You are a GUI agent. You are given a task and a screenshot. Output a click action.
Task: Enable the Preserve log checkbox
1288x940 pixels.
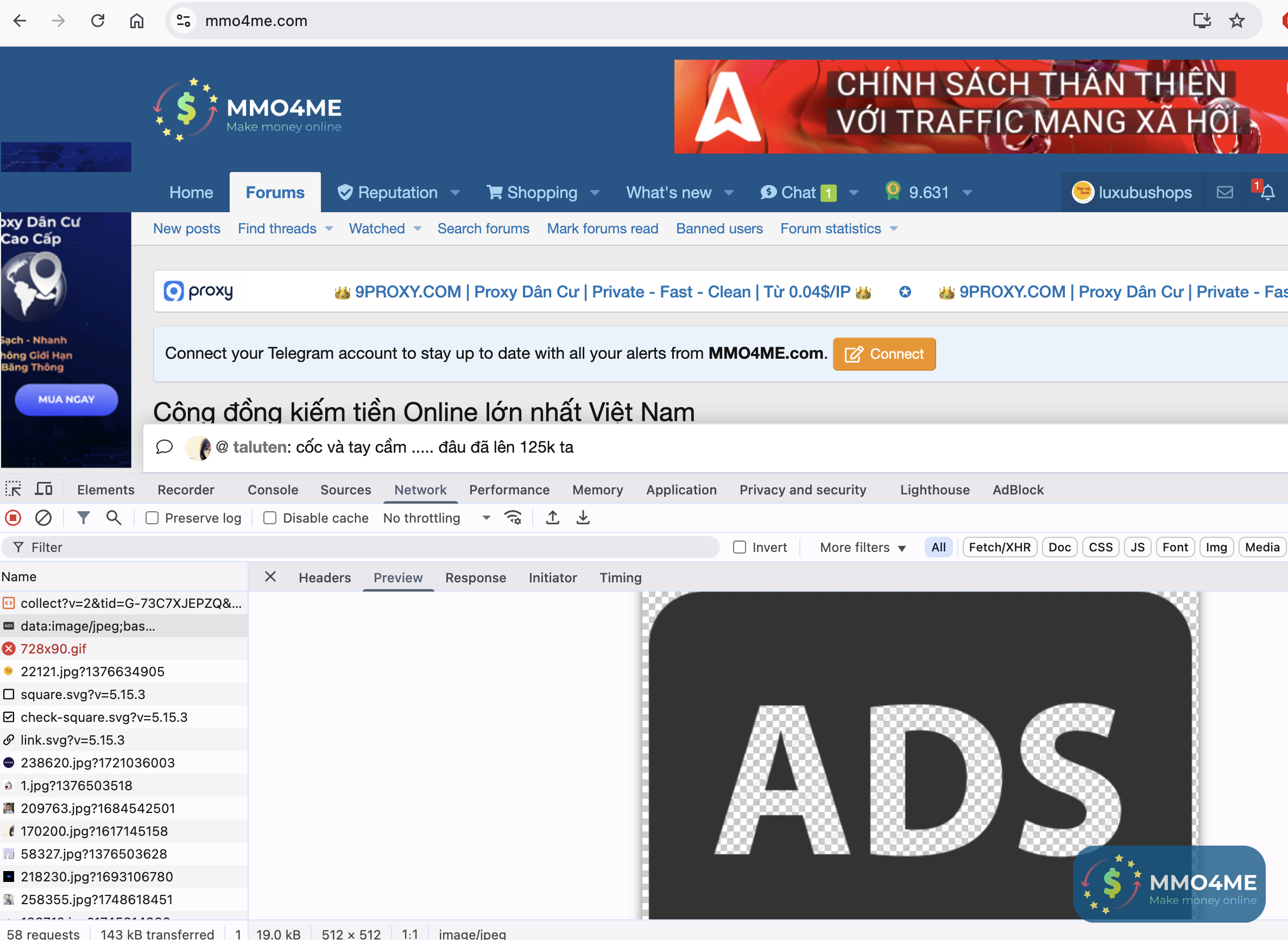pos(152,518)
